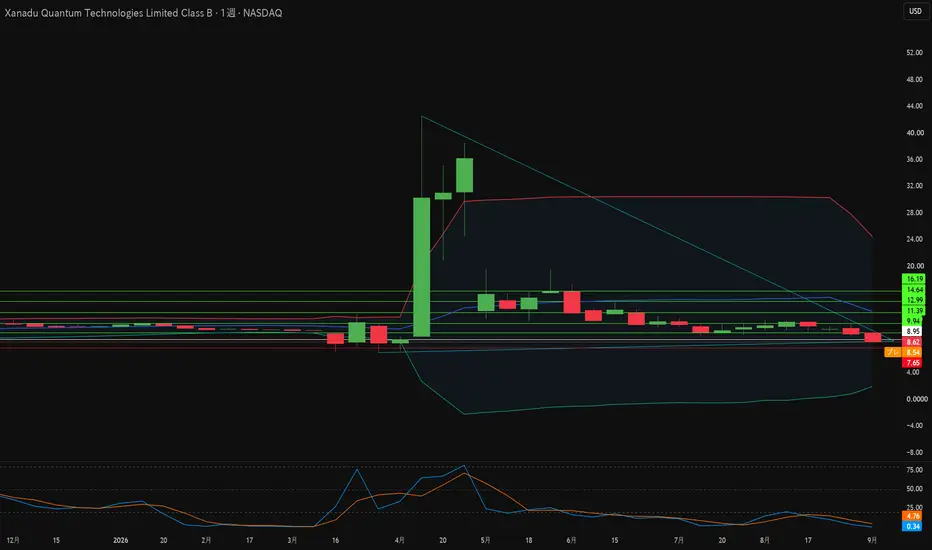932x550 pixels.
Task: Click the 16.19 green price label
Action: point(914,279)
